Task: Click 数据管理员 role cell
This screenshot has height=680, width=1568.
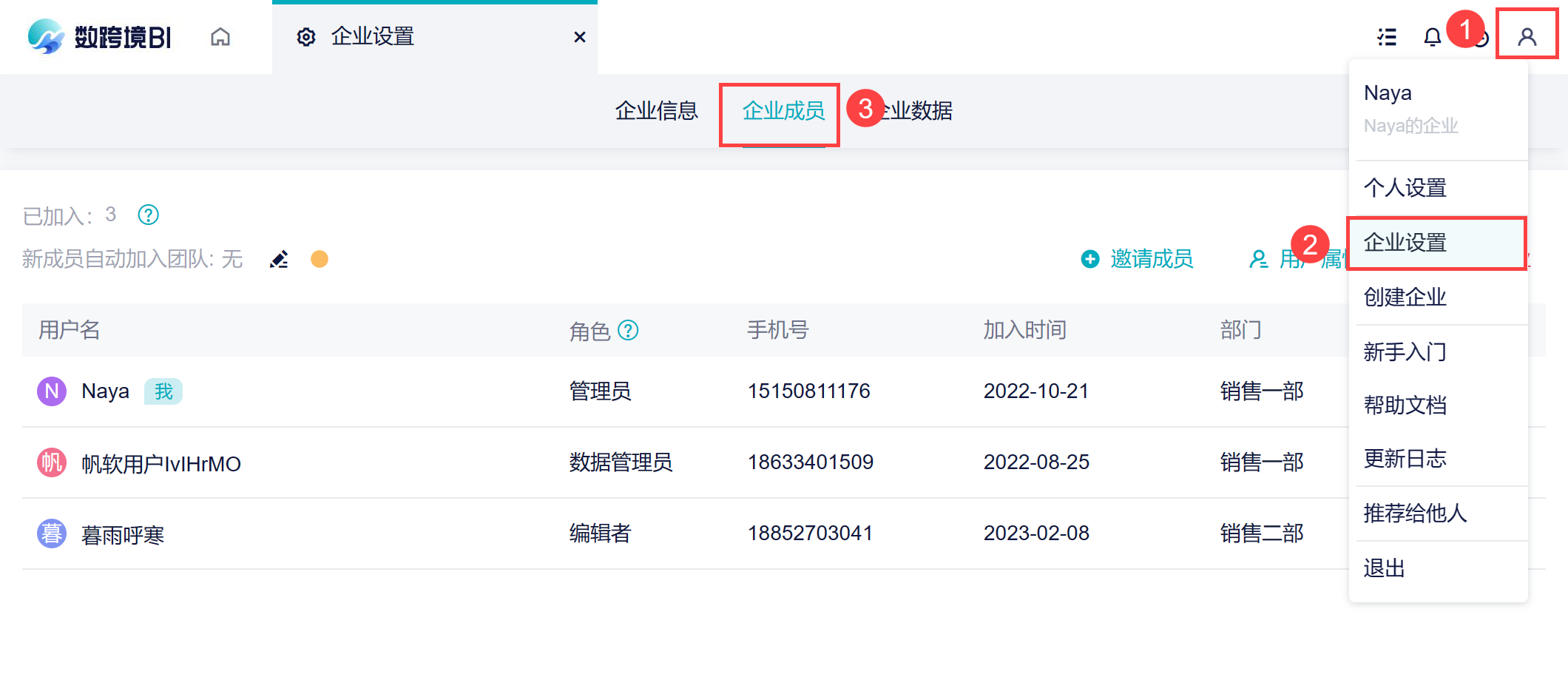Action: (621, 462)
